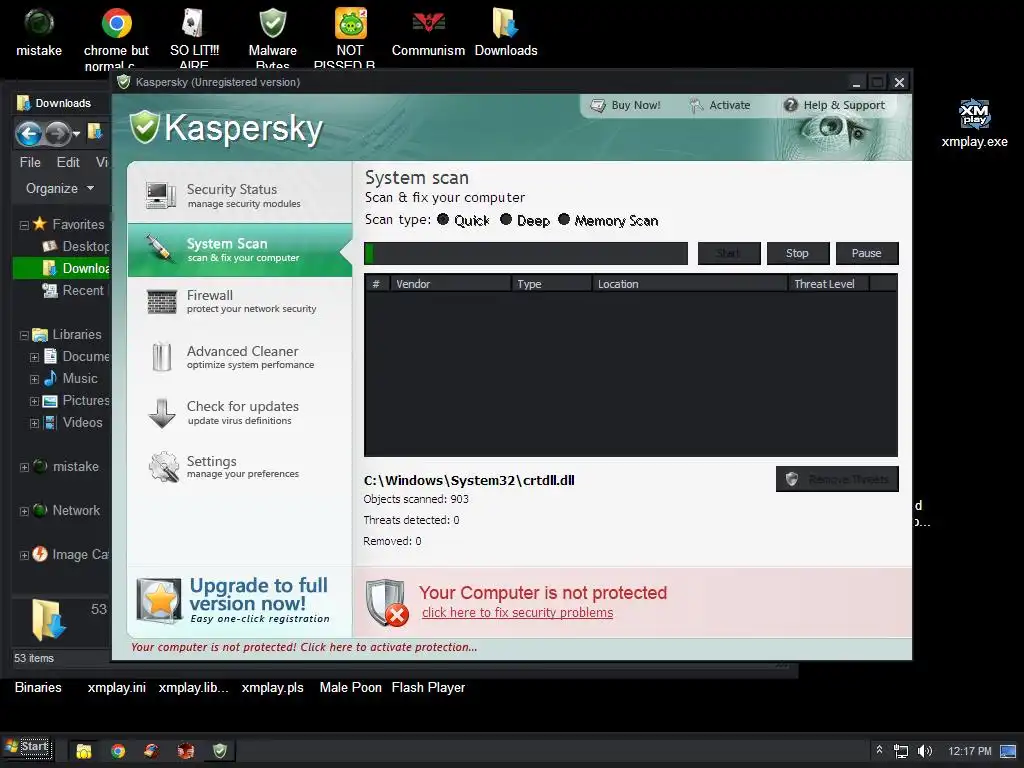
Task: Click the Kaspersky shield taskbar icon
Action: coord(220,751)
